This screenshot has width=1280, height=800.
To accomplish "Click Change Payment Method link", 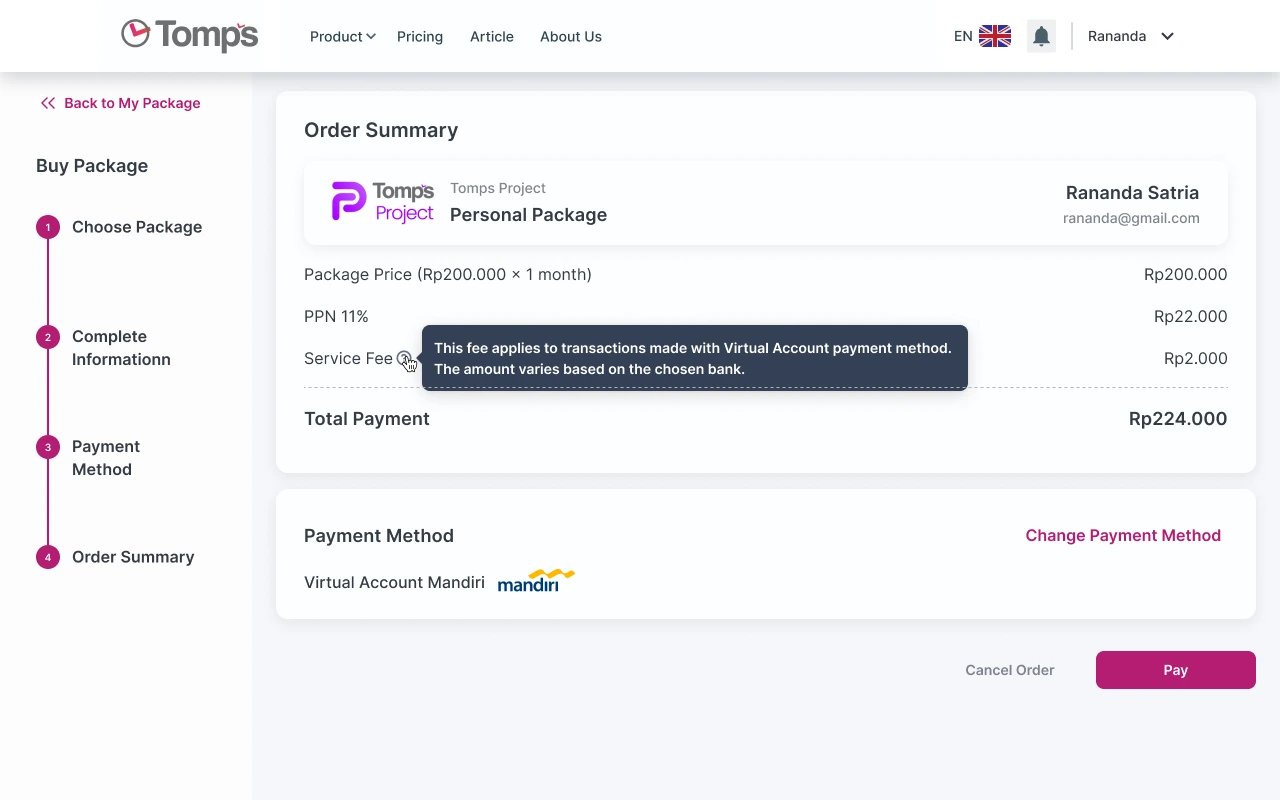I will point(1122,536).
